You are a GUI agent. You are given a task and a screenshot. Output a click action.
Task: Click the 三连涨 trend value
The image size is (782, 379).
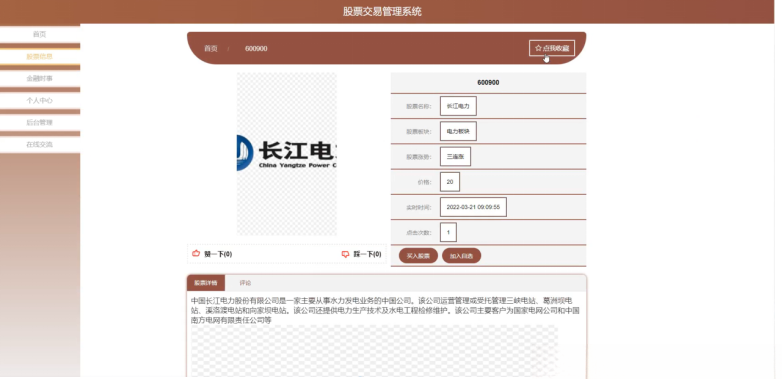pyautogui.click(x=455, y=156)
